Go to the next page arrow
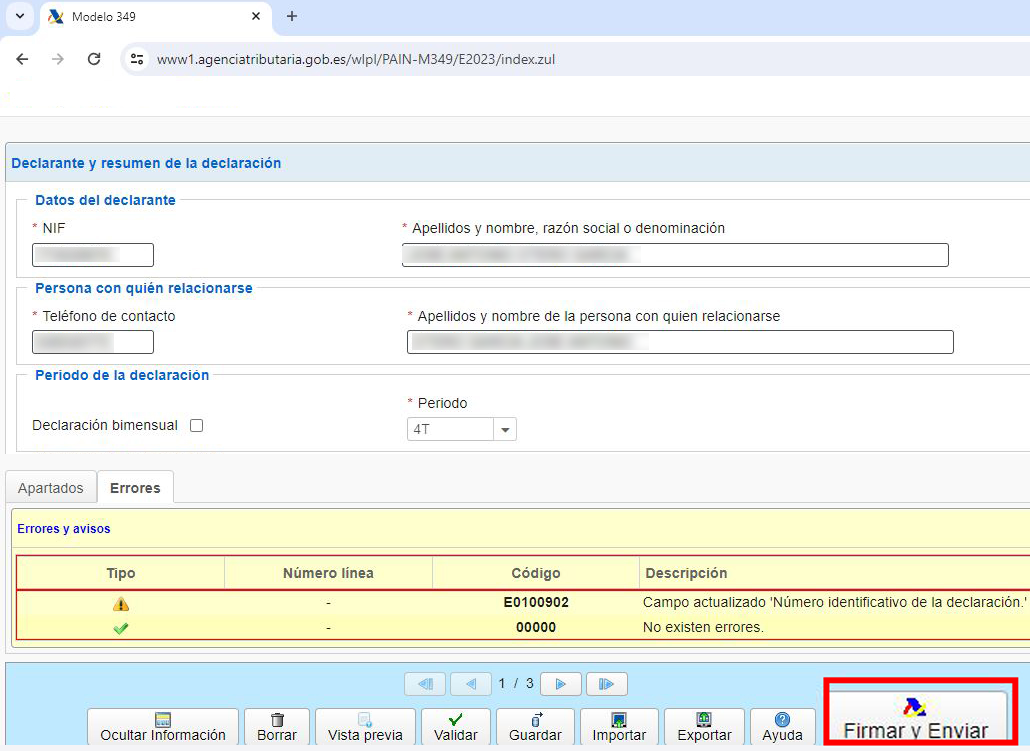 (561, 684)
